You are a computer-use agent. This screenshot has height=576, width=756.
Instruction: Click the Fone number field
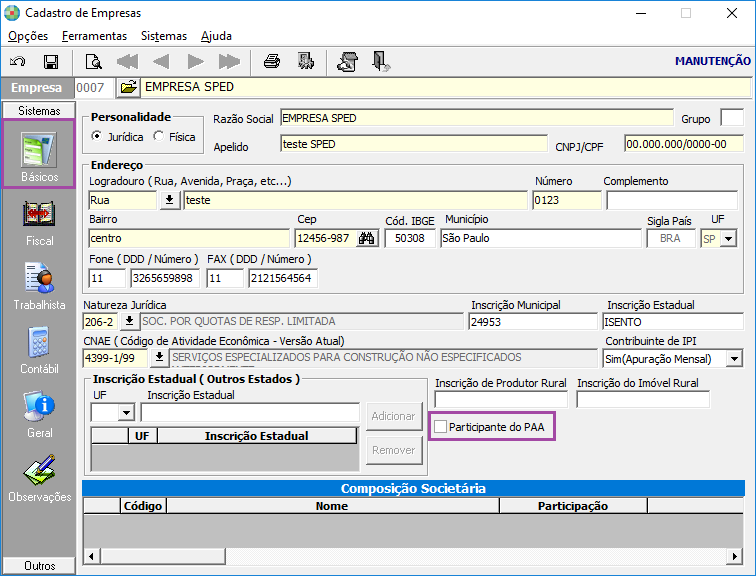[x=165, y=278]
